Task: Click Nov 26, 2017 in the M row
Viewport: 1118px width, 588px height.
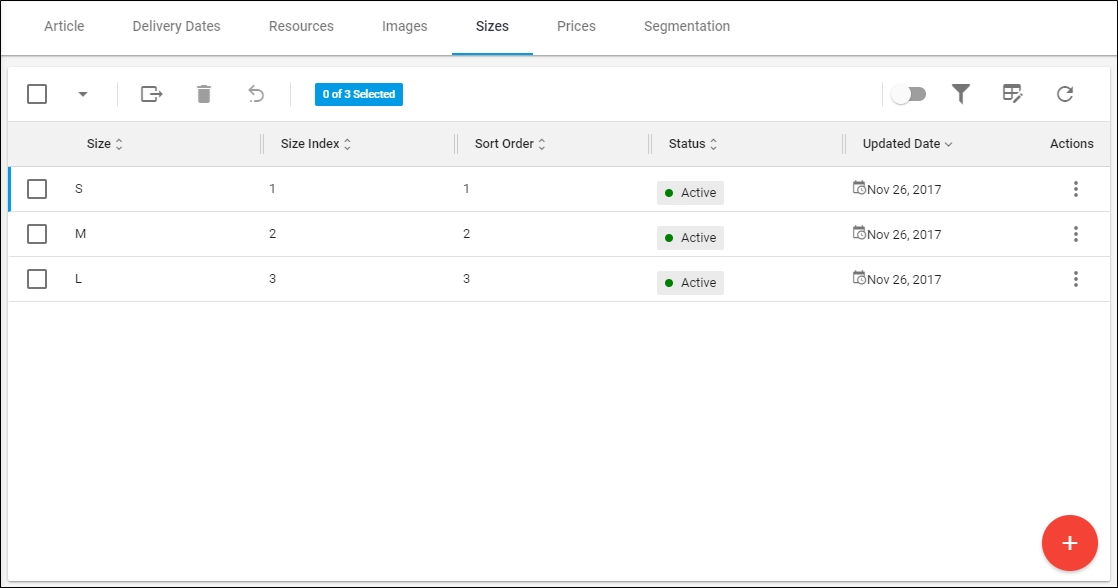Action: pos(904,234)
